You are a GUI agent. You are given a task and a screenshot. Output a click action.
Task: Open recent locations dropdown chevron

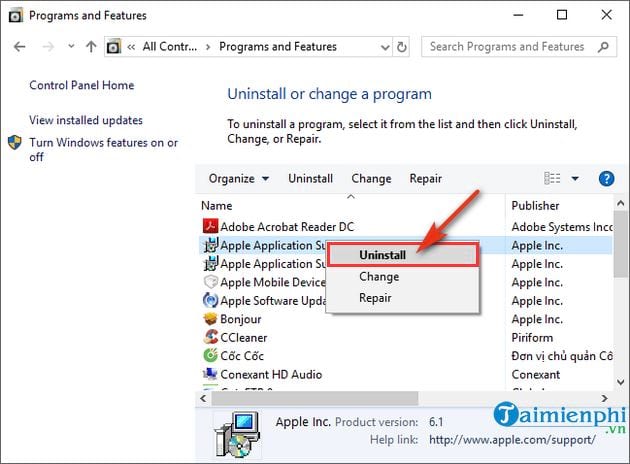pyautogui.click(x=71, y=46)
